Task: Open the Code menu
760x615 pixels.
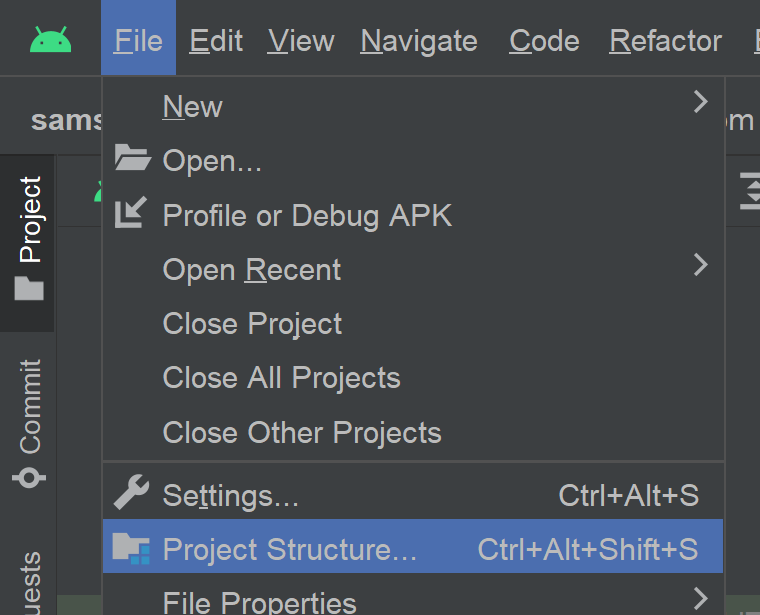Action: pyautogui.click(x=544, y=41)
